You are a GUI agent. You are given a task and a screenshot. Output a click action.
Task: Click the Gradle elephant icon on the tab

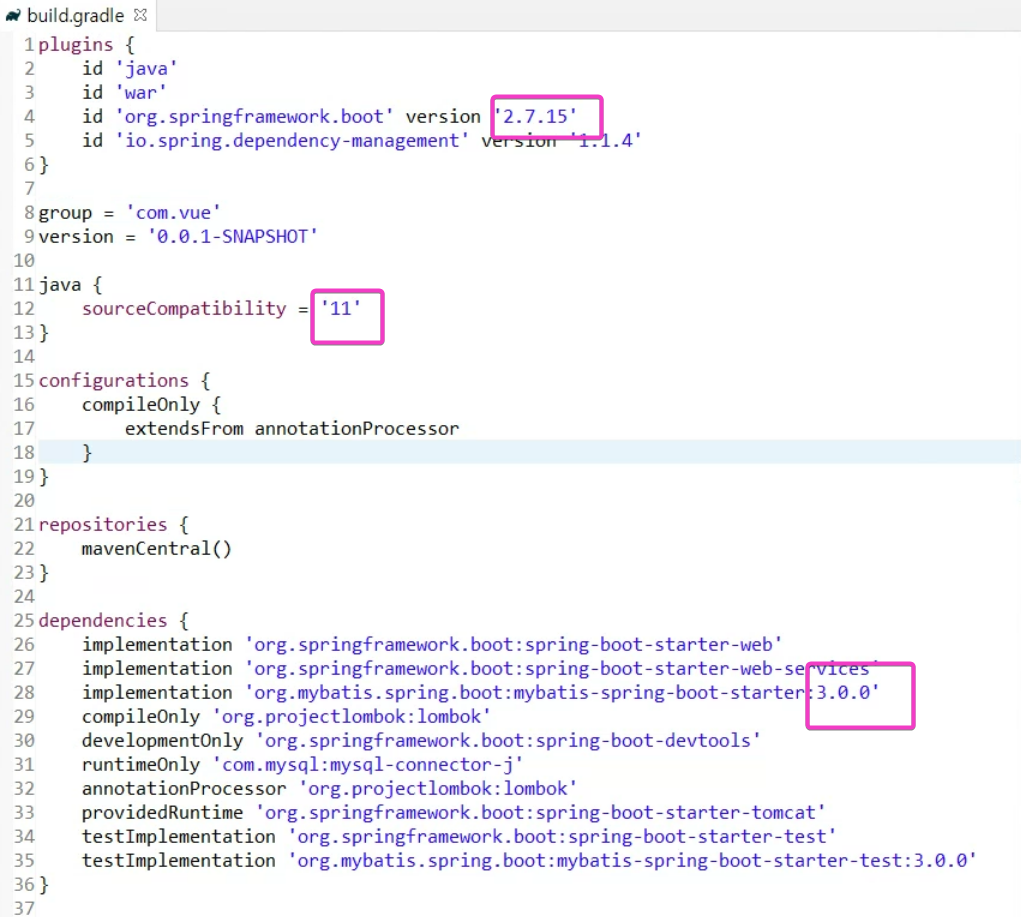[x=12, y=15]
